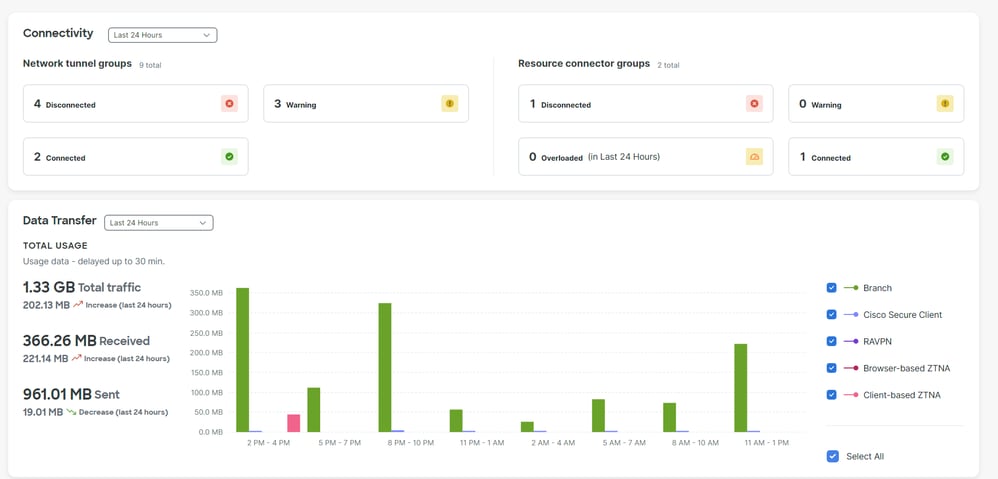The height and width of the screenshot is (479, 998).
Task: Uncheck the Branch legend checkbox
Action: [831, 288]
